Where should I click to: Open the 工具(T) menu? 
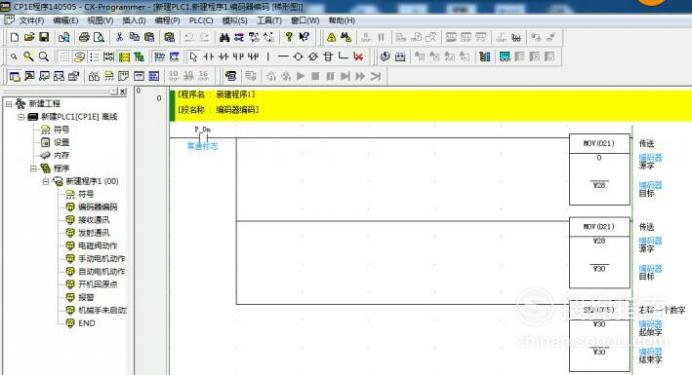tap(269, 20)
